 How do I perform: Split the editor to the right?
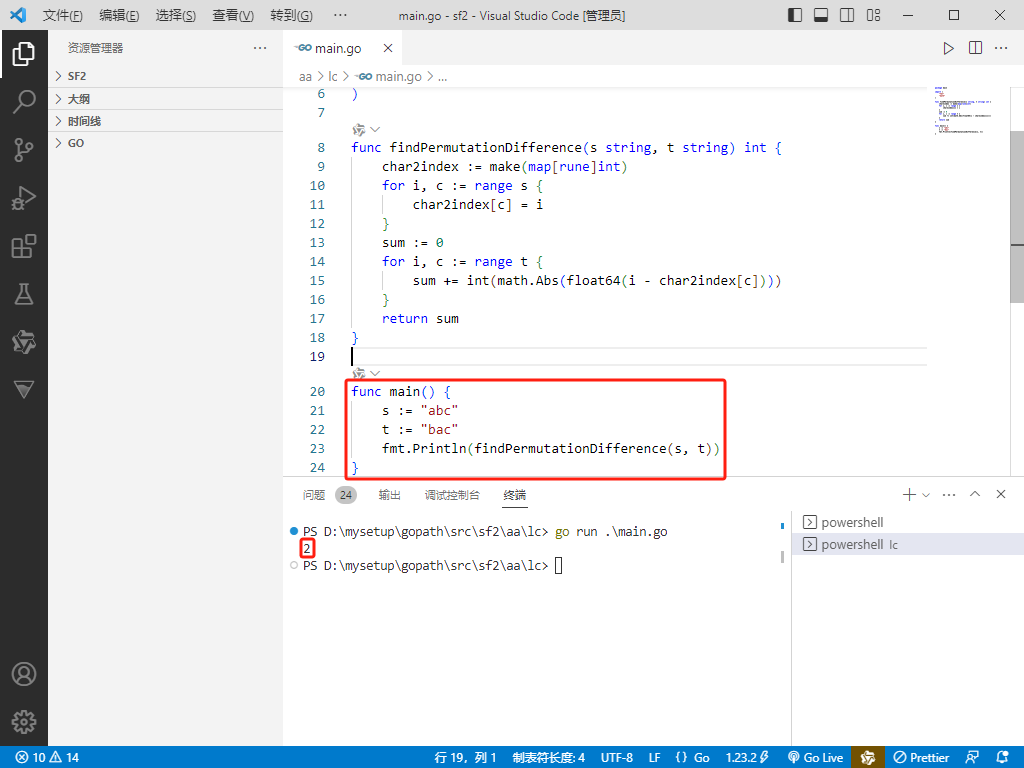pos(975,48)
